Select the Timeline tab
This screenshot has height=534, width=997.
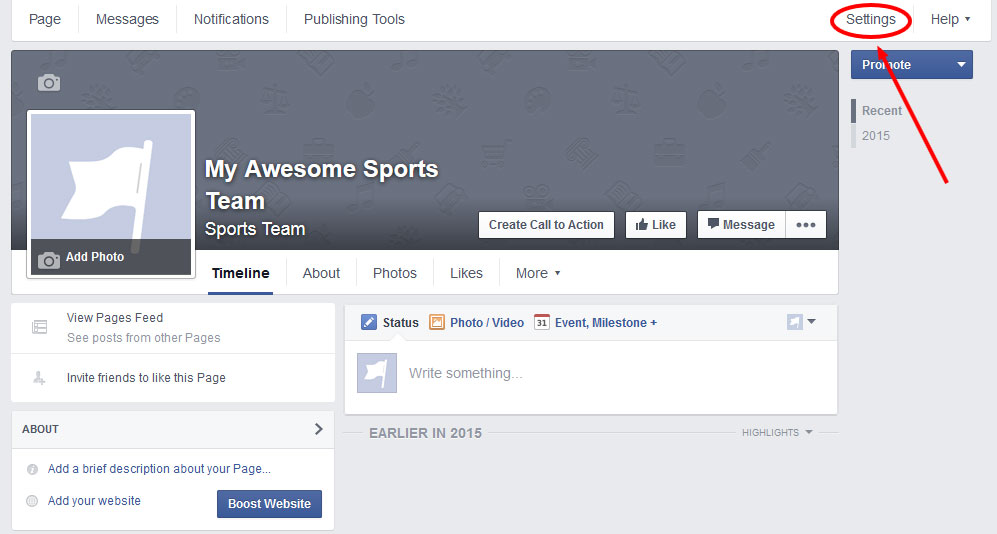point(240,273)
